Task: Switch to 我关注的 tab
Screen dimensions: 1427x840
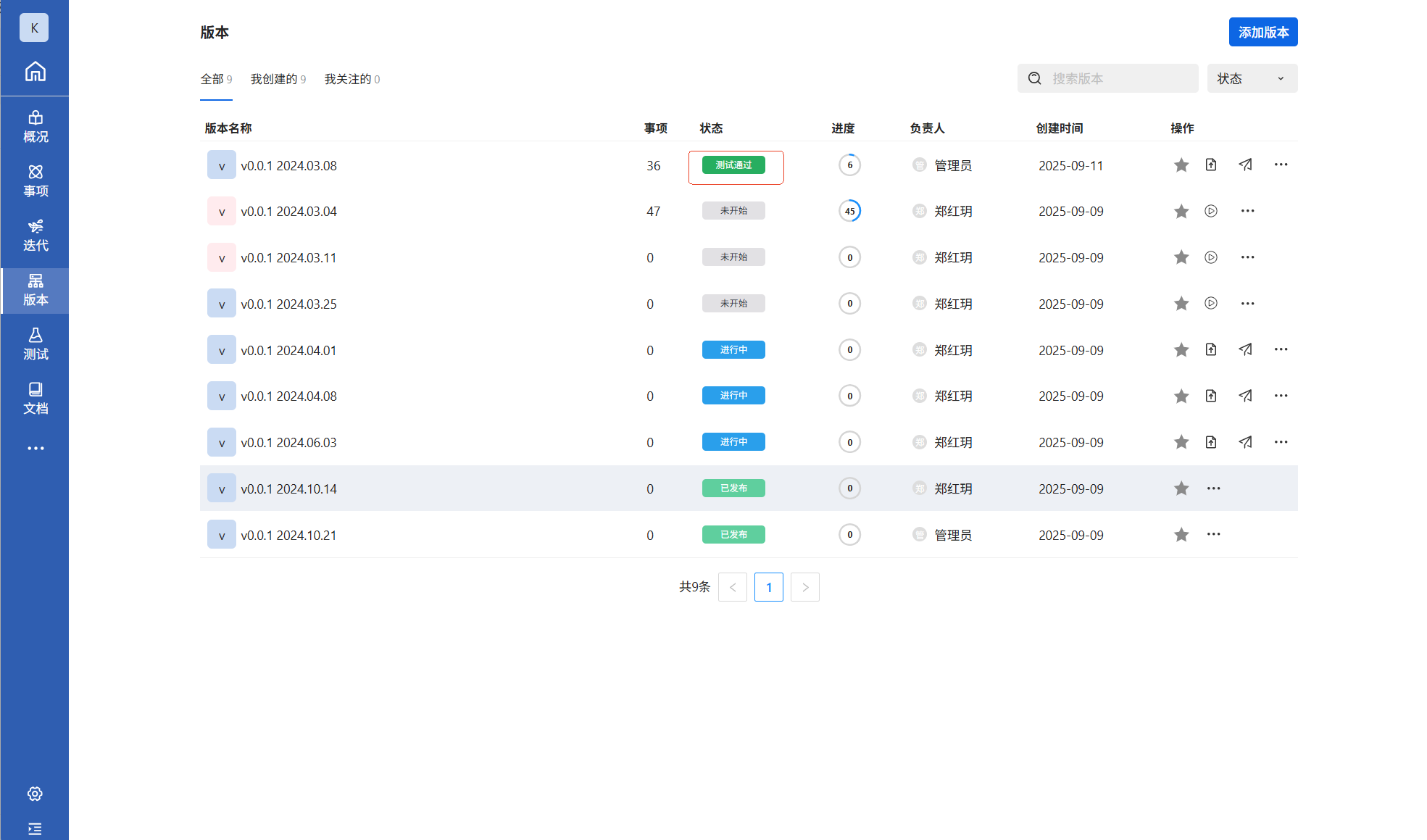Action: (x=351, y=79)
